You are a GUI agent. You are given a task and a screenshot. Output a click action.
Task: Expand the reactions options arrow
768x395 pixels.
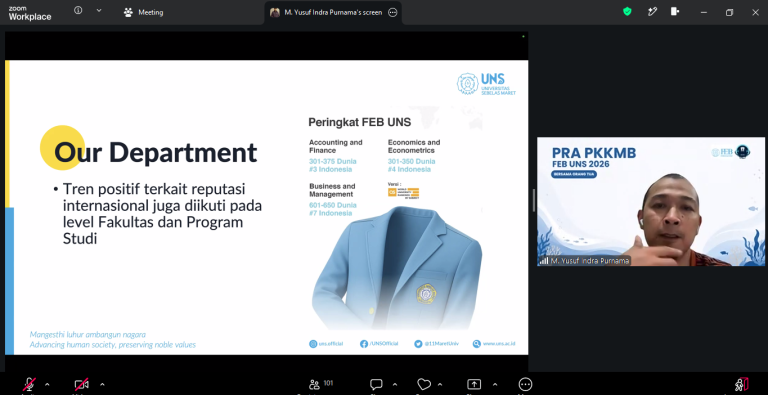(440, 384)
